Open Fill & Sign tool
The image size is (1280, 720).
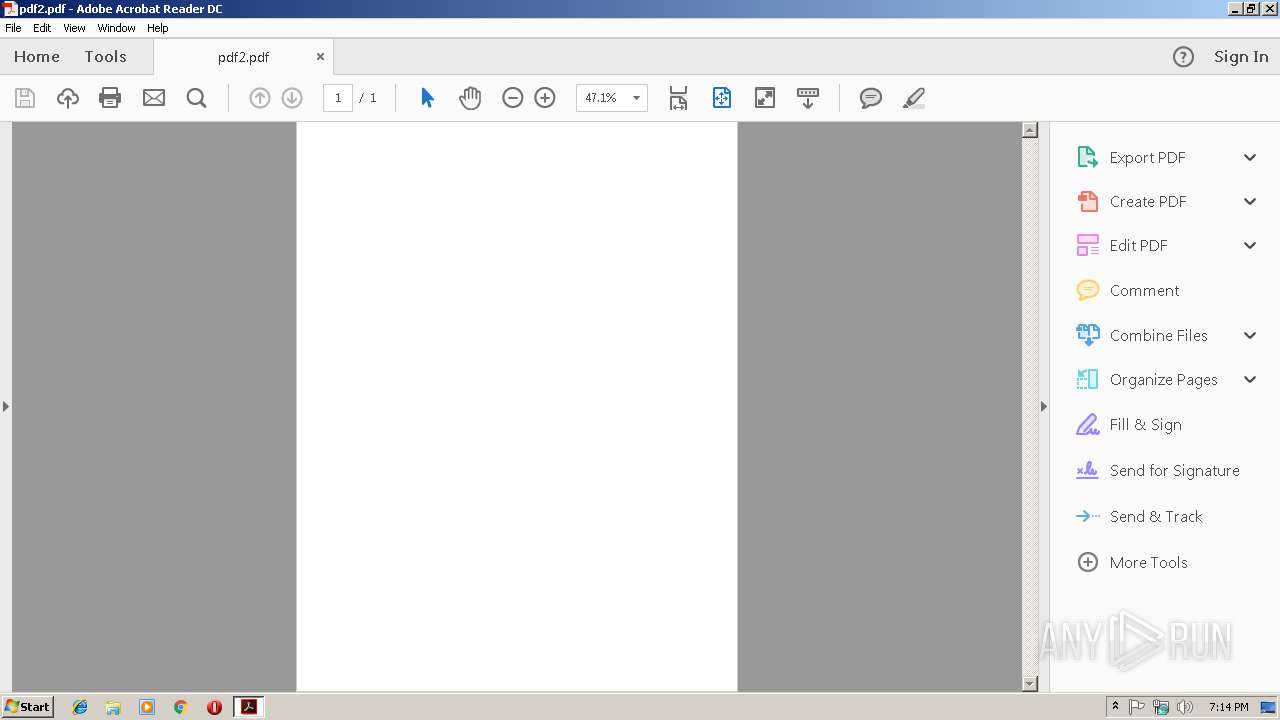point(1145,424)
